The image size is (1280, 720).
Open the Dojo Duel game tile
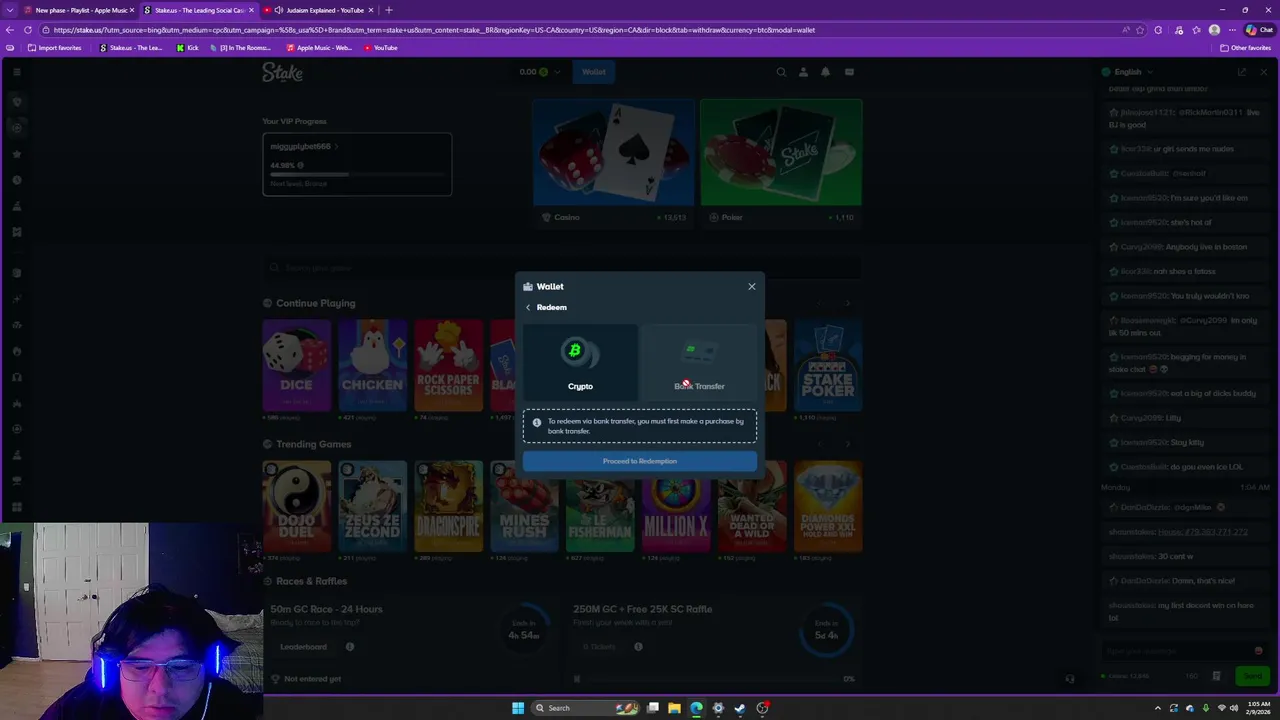coord(296,506)
